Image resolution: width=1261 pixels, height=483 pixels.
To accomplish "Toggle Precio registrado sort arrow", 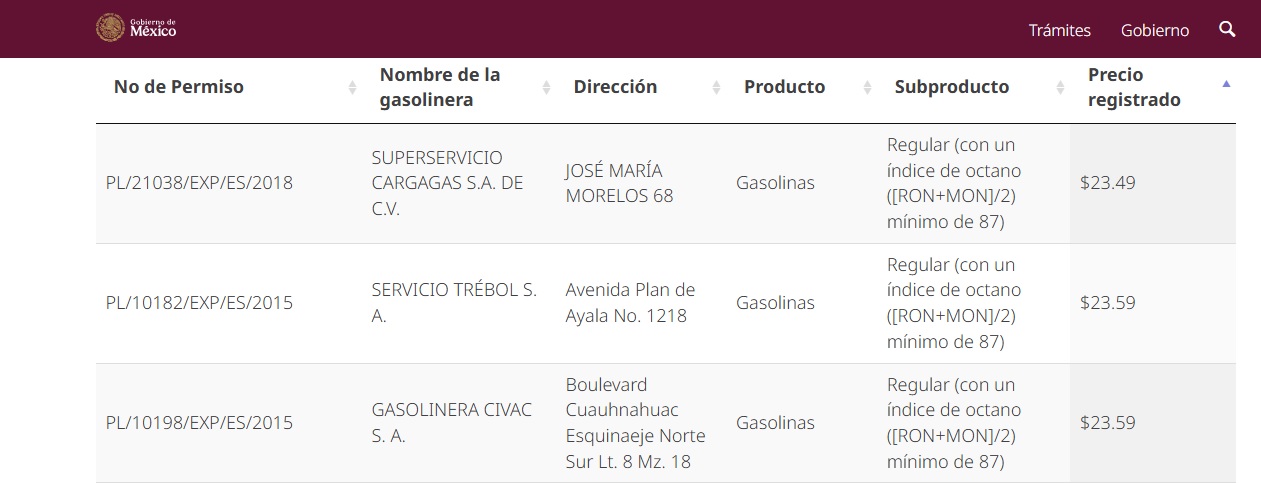I will click(x=1226, y=84).
